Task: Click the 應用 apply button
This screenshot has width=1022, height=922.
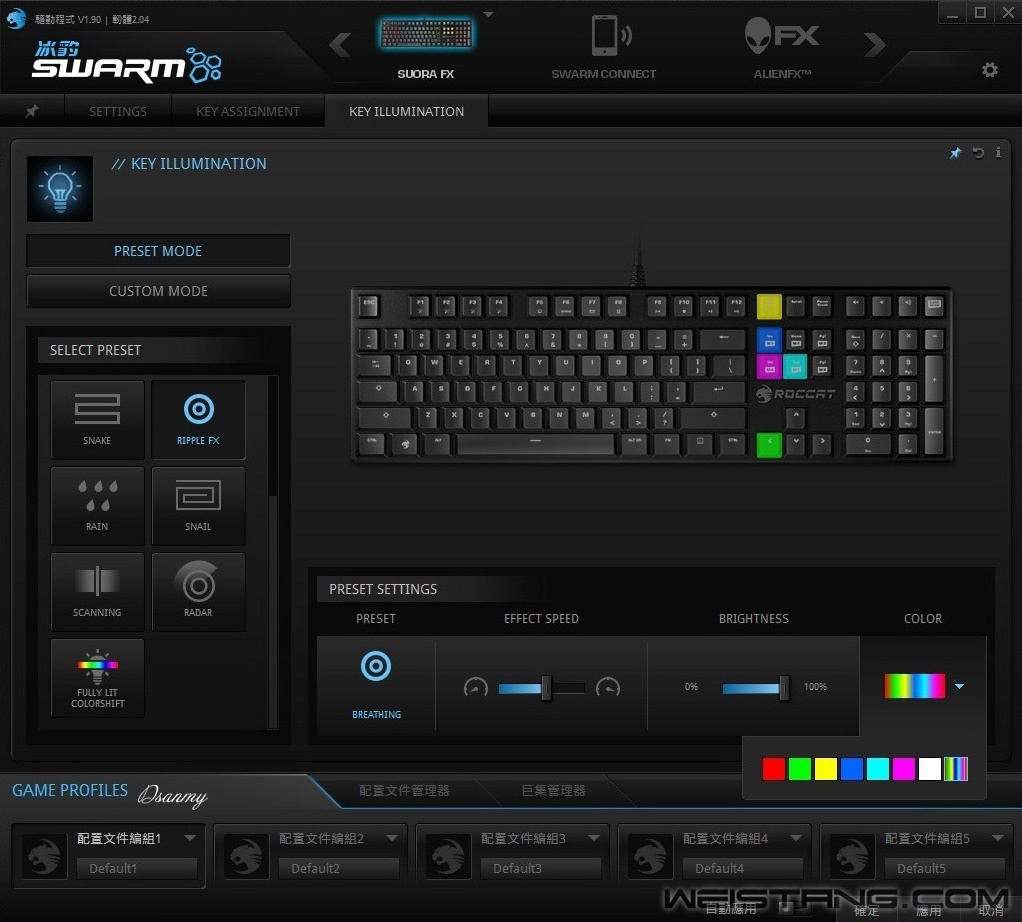Action: 928,910
